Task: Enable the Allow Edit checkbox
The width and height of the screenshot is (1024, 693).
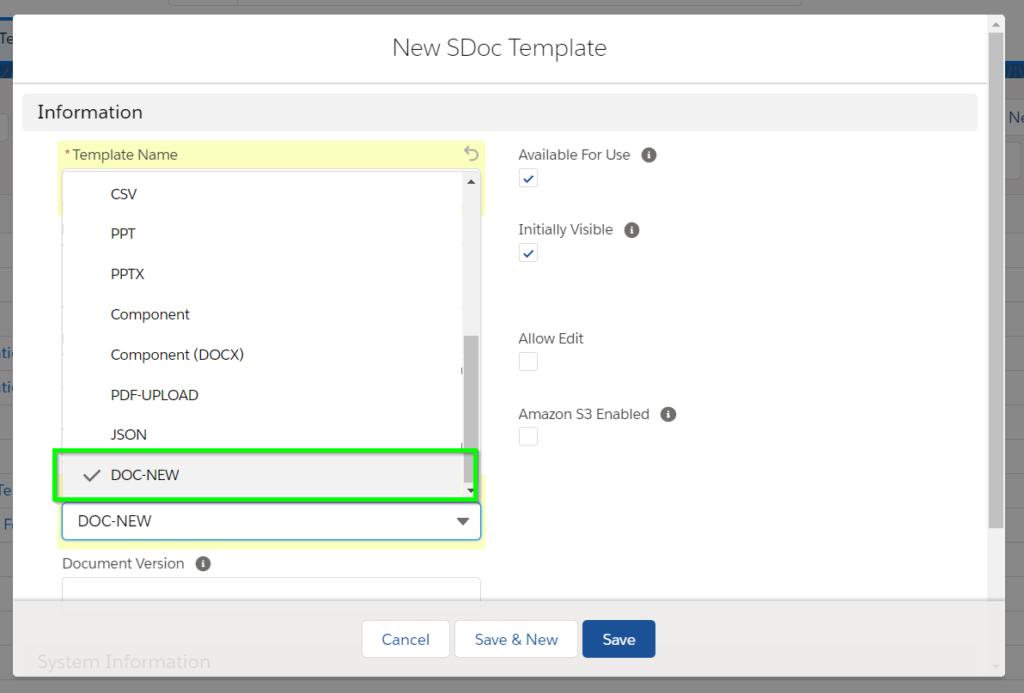Action: [x=527, y=361]
